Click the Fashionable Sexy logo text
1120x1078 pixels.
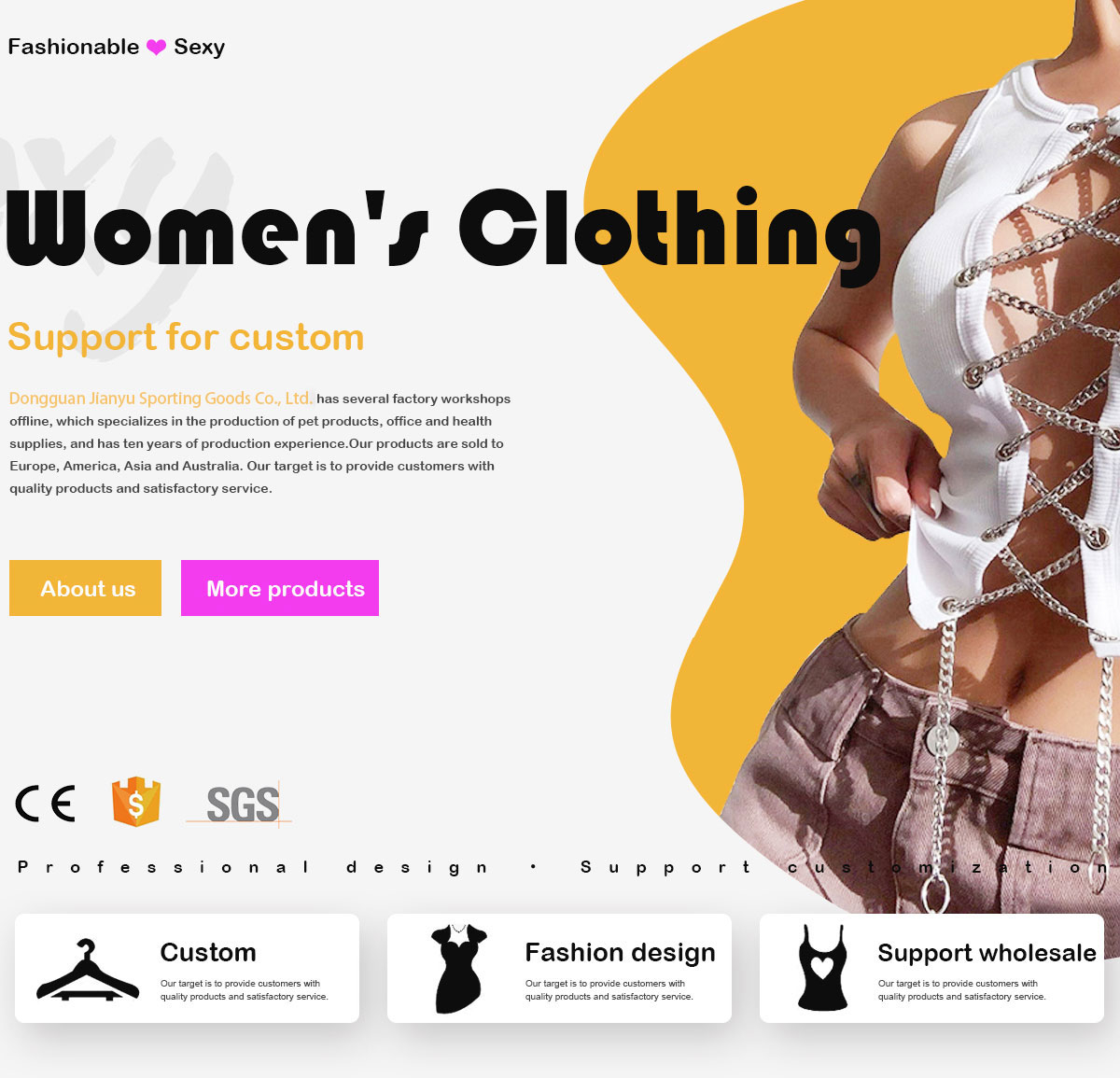116,47
